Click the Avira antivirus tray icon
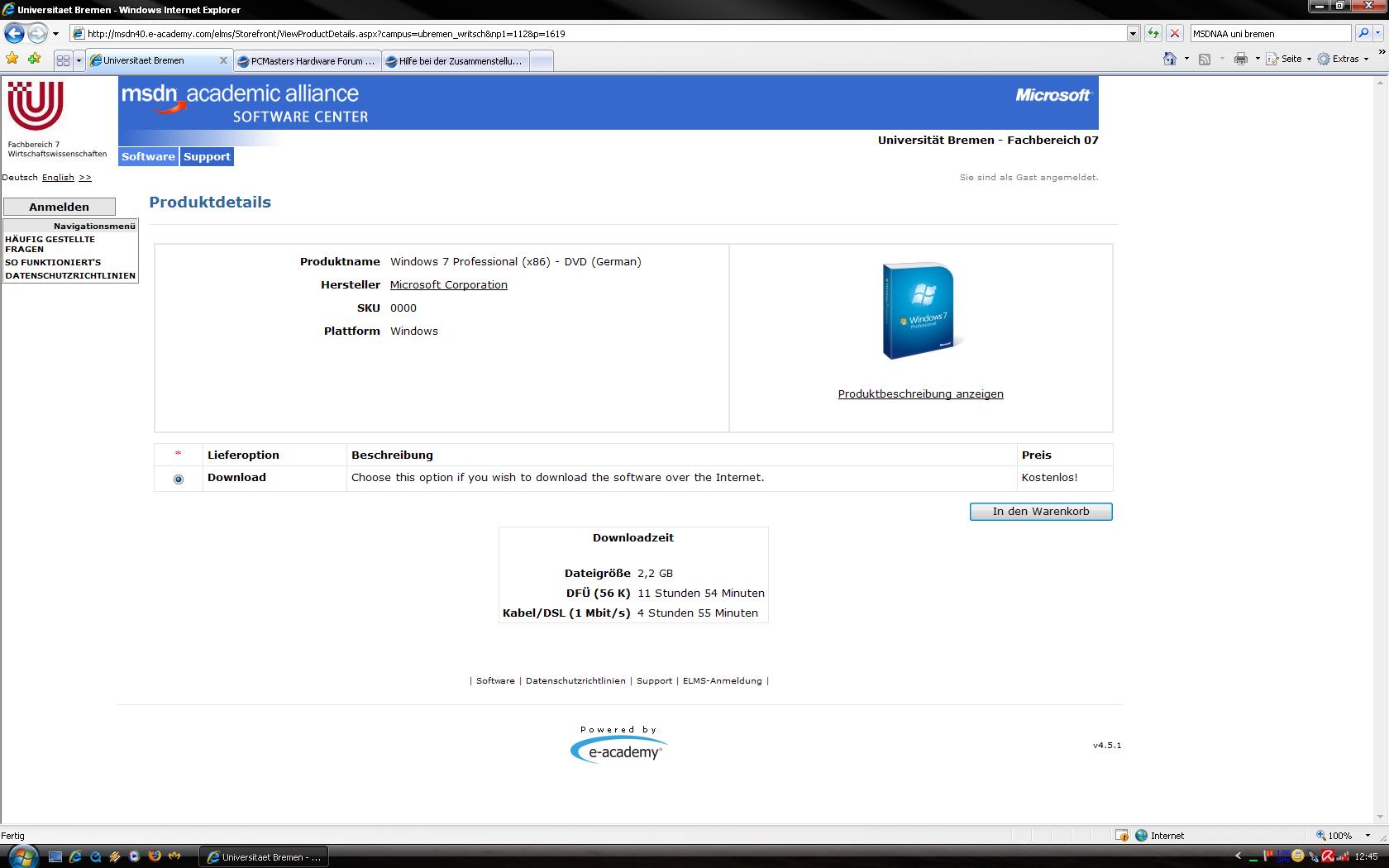The image size is (1389, 868). [1329, 856]
